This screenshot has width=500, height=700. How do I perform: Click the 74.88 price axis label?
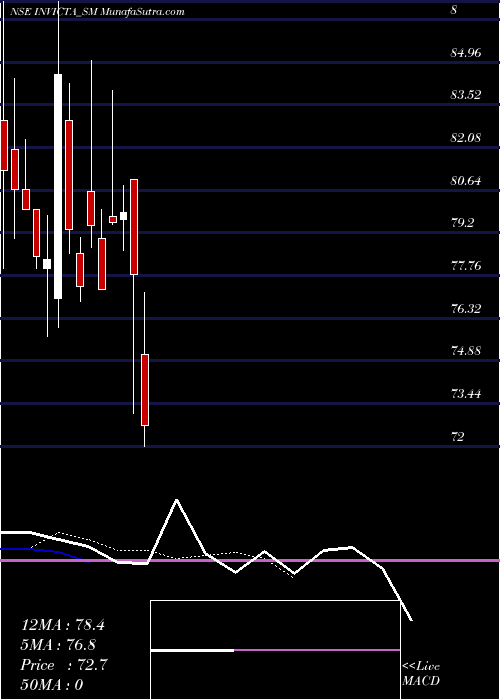tap(466, 351)
